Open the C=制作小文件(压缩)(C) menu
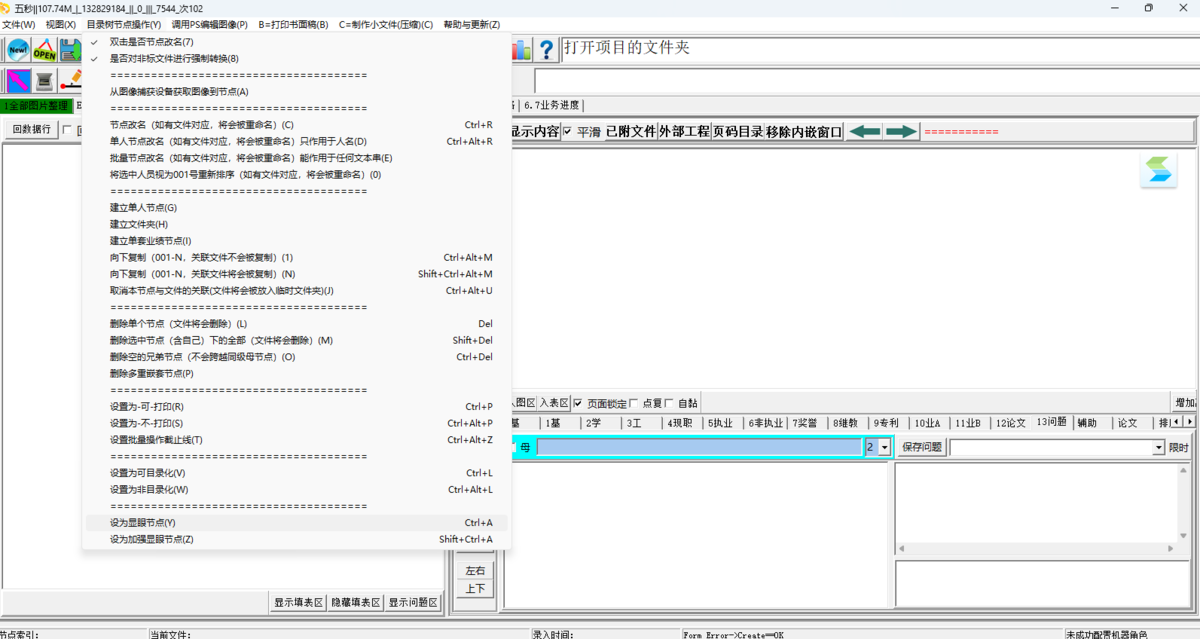Viewport: 1200px width, 639px height. pyautogui.click(x=386, y=24)
